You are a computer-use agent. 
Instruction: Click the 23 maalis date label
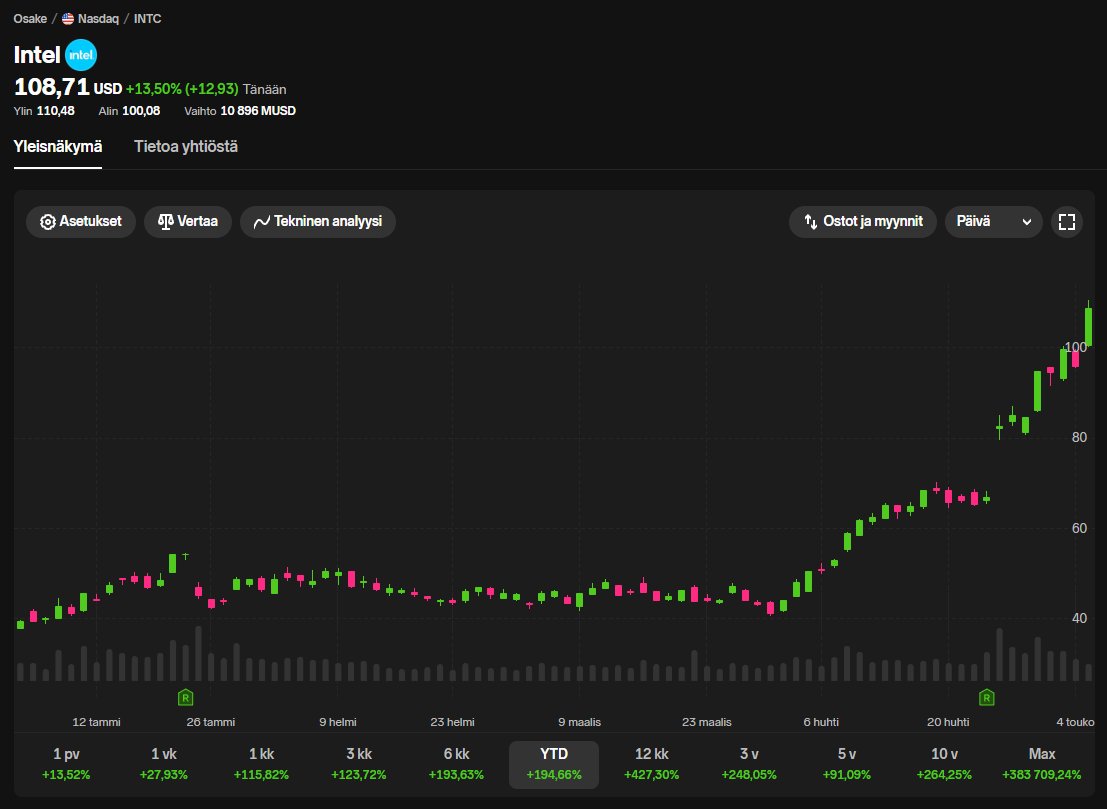pyautogui.click(x=707, y=722)
